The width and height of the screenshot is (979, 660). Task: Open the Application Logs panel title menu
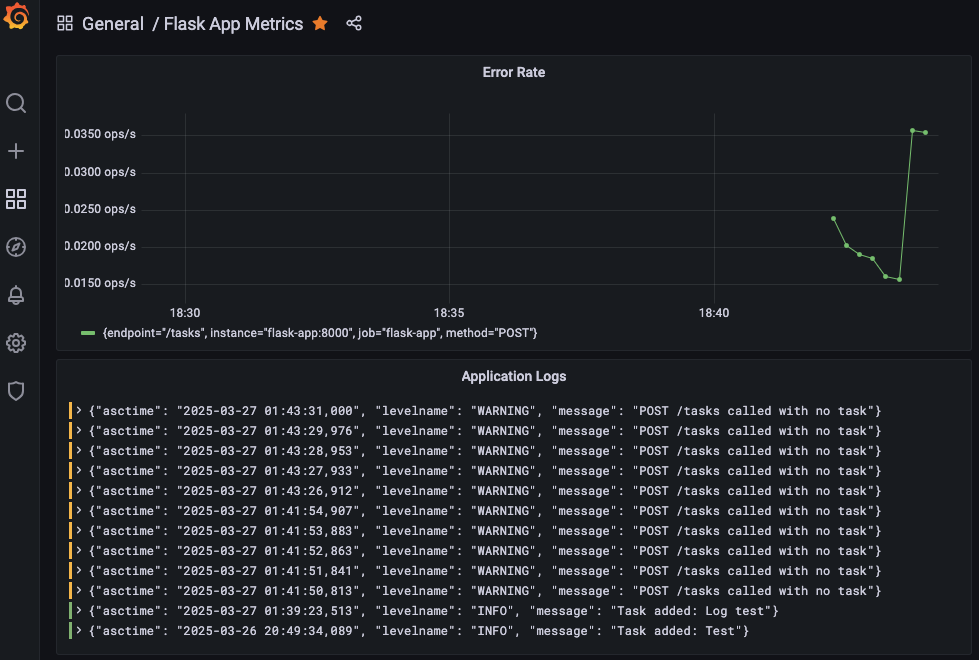pyautogui.click(x=514, y=377)
